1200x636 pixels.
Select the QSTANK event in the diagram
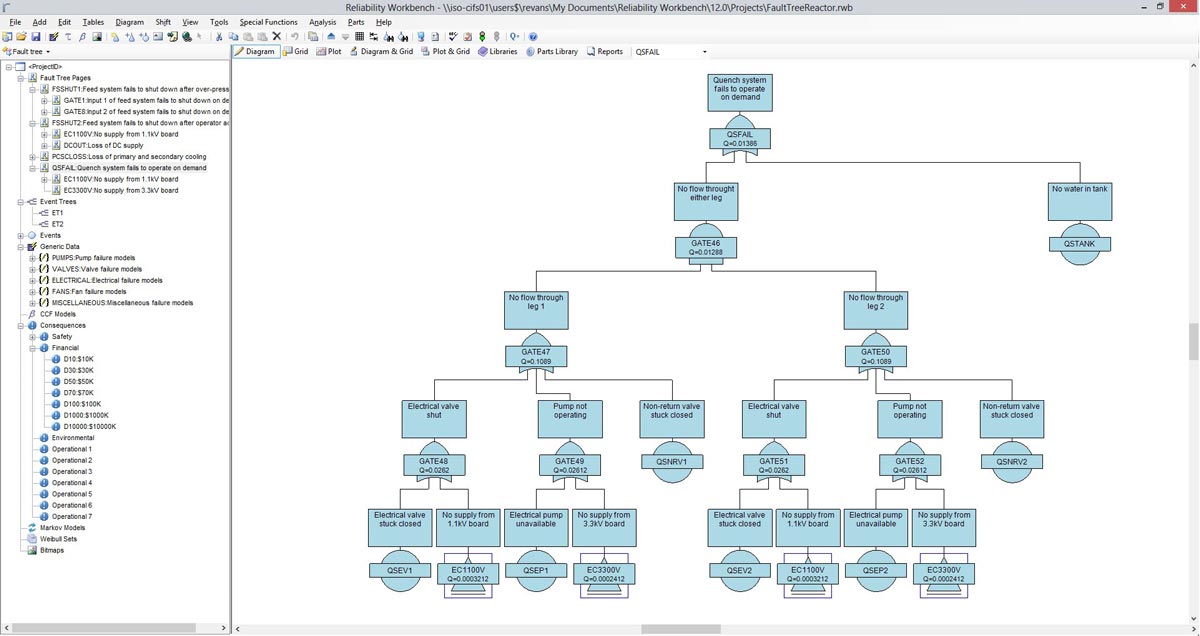pyautogui.click(x=1079, y=243)
